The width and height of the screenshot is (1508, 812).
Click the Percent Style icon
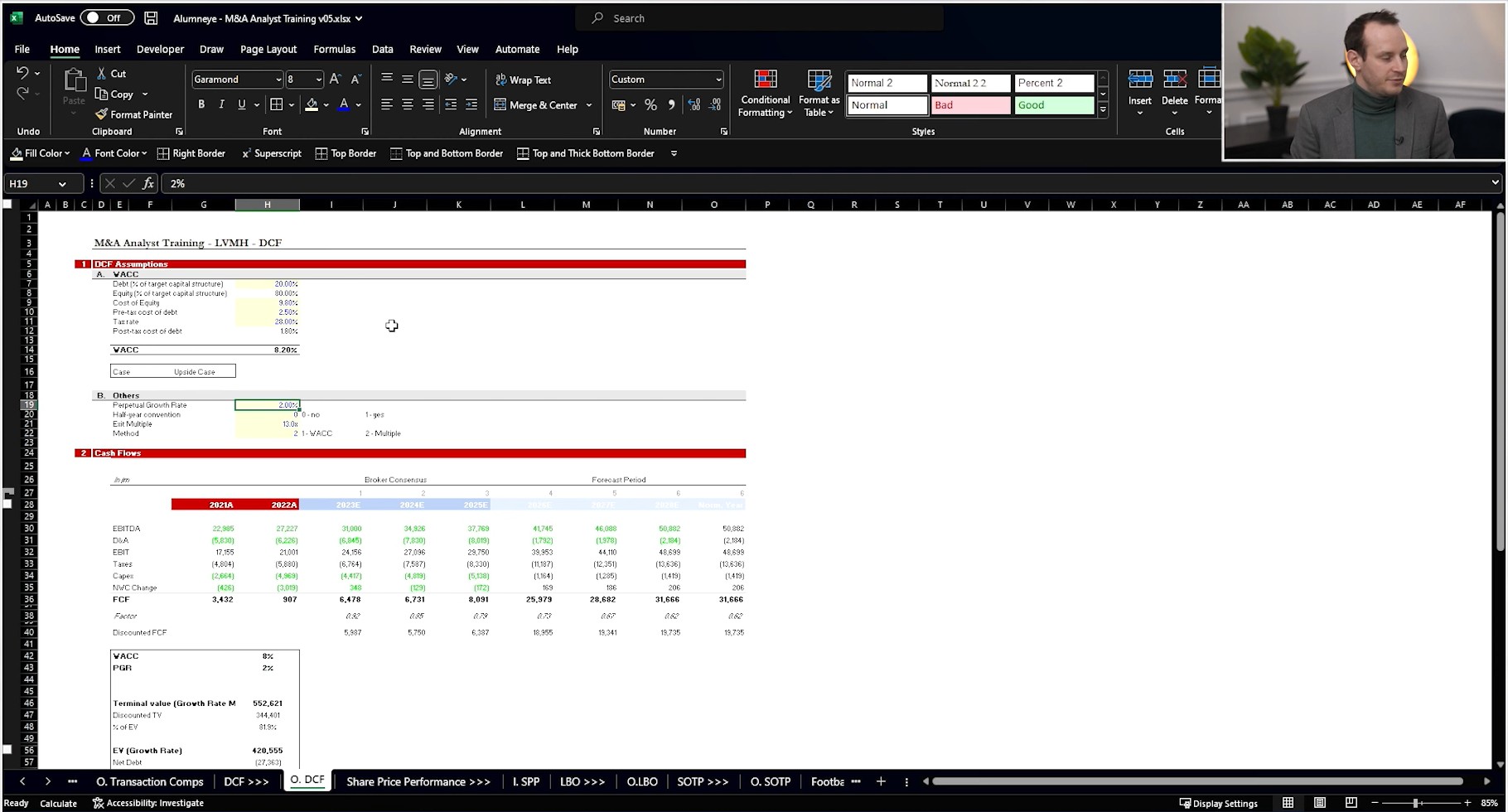coord(650,104)
